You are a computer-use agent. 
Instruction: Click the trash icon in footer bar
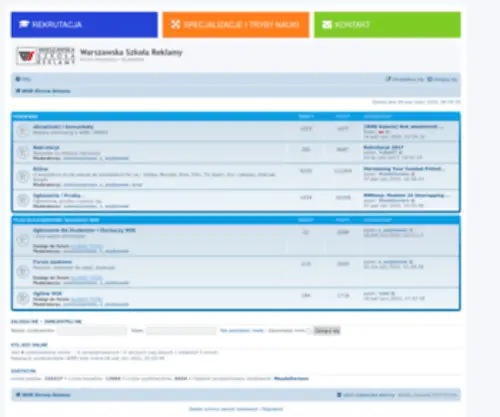[x=339, y=395]
